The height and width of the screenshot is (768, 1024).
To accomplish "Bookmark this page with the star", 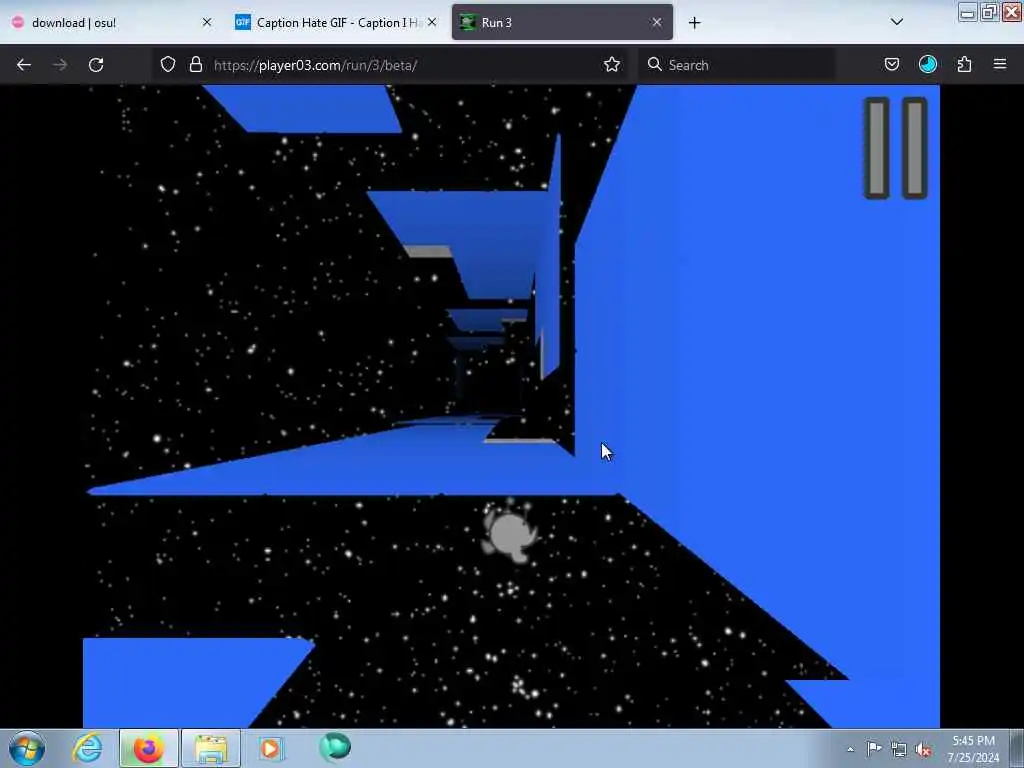I will [611, 65].
